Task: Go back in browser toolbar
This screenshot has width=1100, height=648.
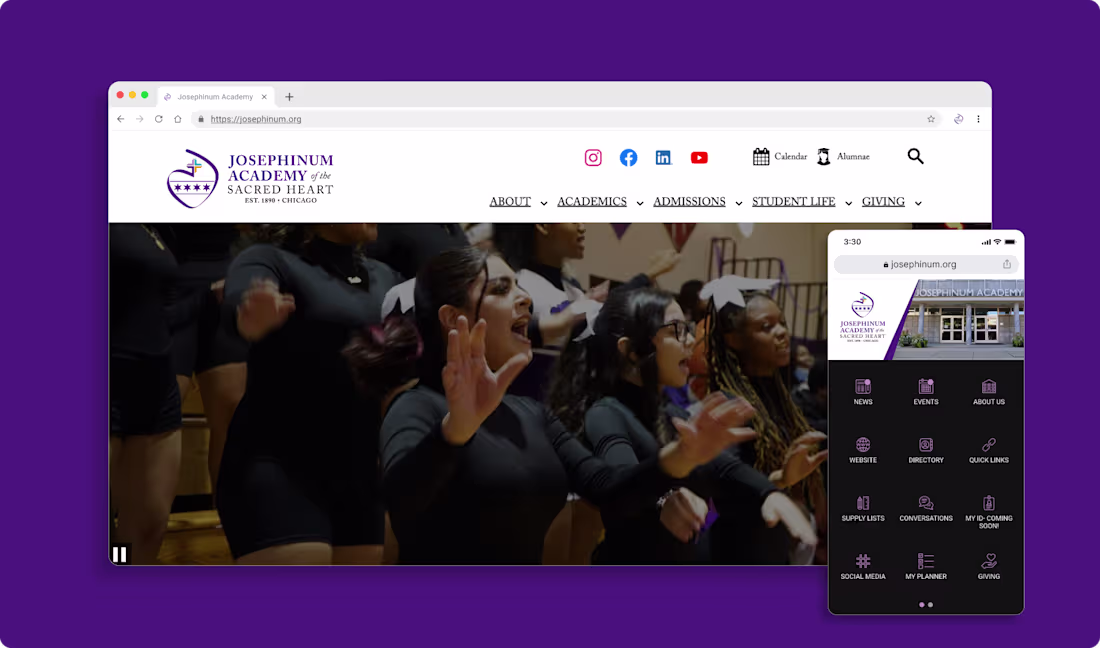Action: click(x=121, y=119)
